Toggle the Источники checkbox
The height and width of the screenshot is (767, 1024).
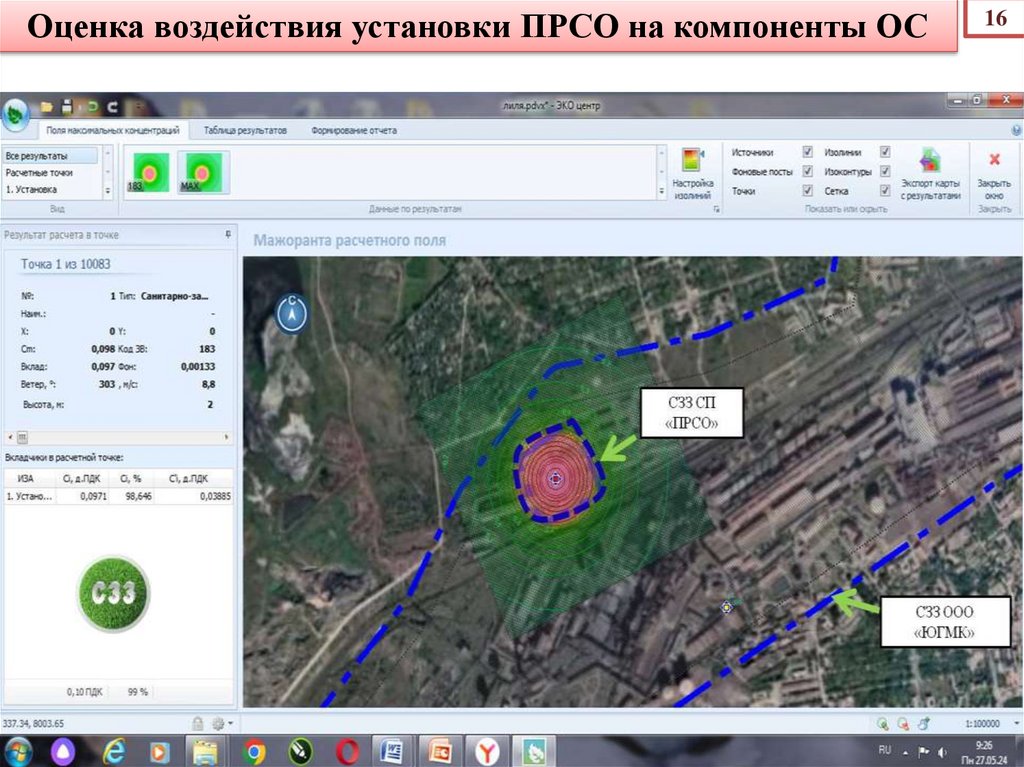[x=807, y=152]
